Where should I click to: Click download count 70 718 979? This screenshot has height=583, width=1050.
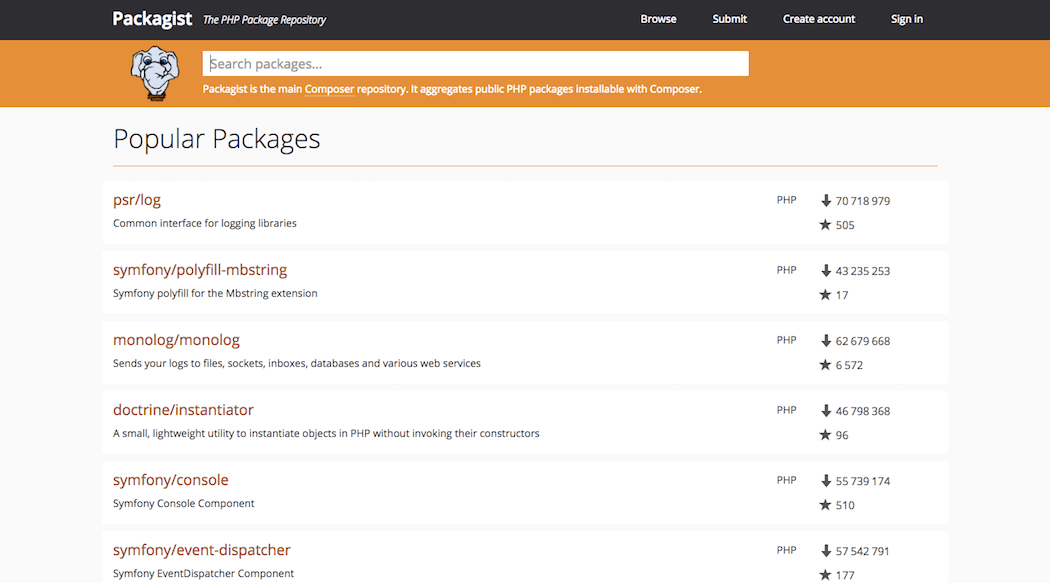[862, 201]
